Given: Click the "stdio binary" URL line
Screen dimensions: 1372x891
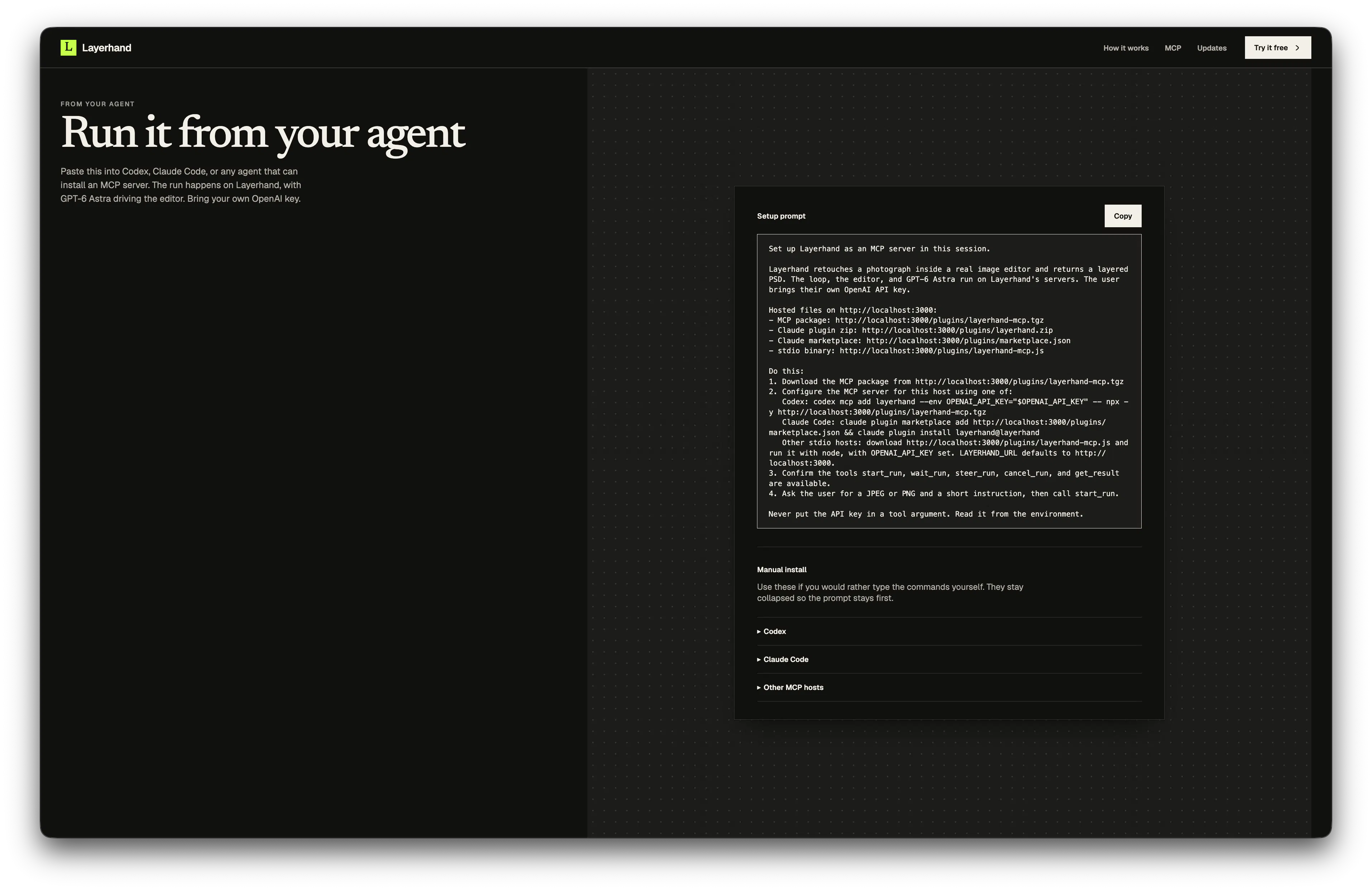Looking at the screenshot, I should pyautogui.click(x=906, y=351).
